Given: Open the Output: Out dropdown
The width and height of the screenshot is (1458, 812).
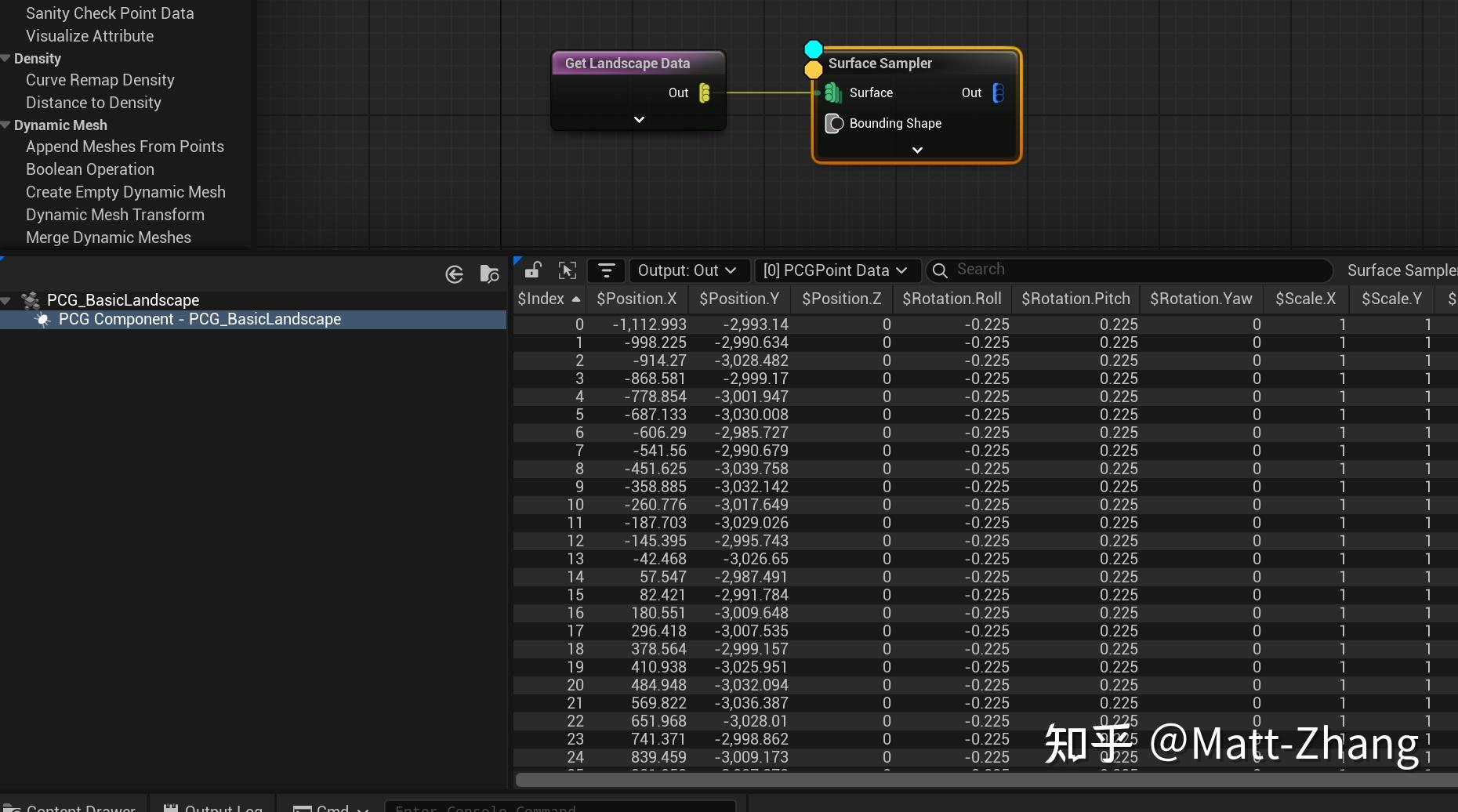Looking at the screenshot, I should [x=687, y=270].
